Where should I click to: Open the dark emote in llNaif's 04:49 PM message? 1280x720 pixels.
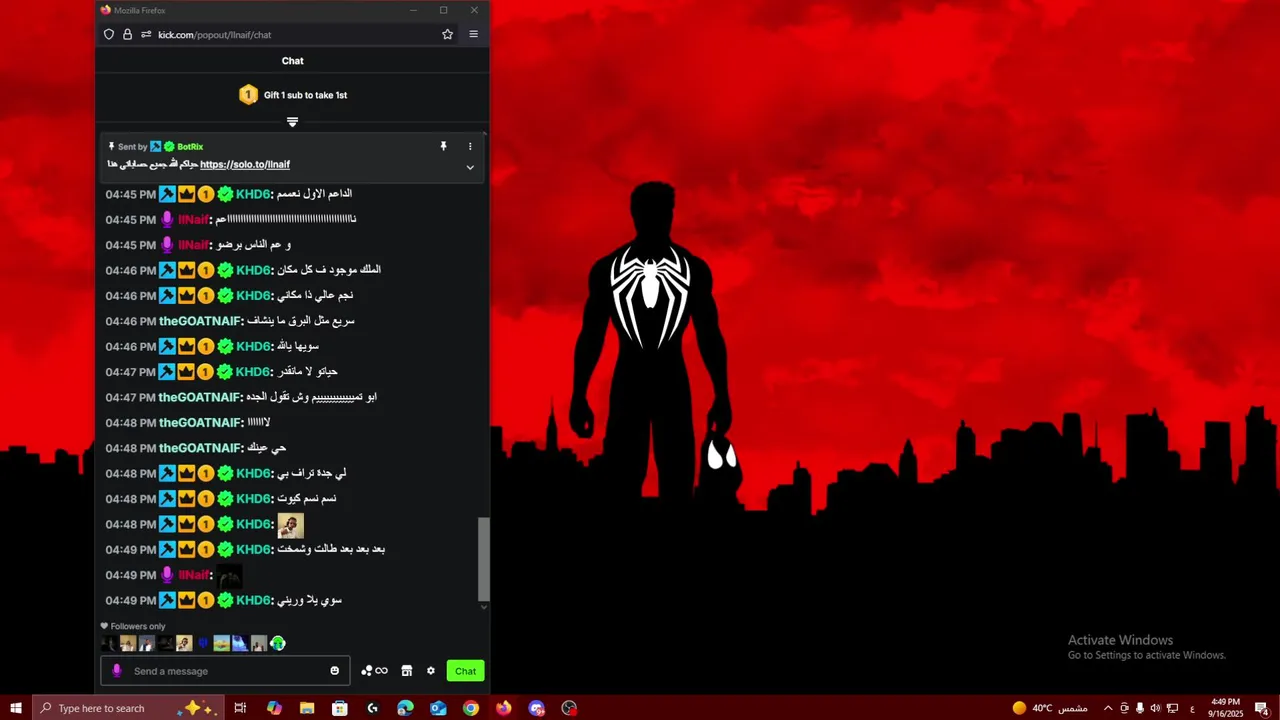coord(229,576)
